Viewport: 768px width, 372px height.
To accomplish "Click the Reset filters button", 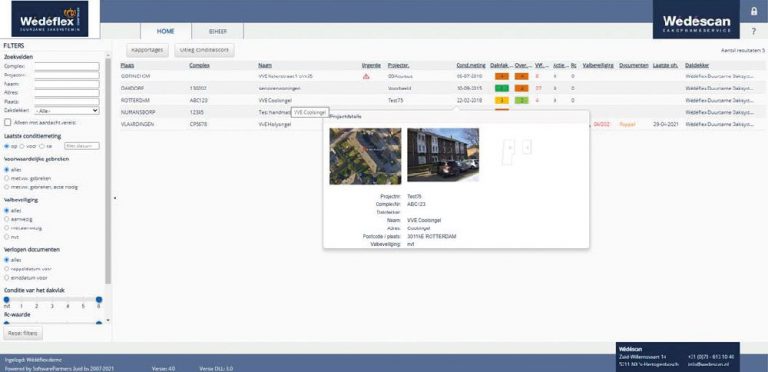I will (x=23, y=333).
